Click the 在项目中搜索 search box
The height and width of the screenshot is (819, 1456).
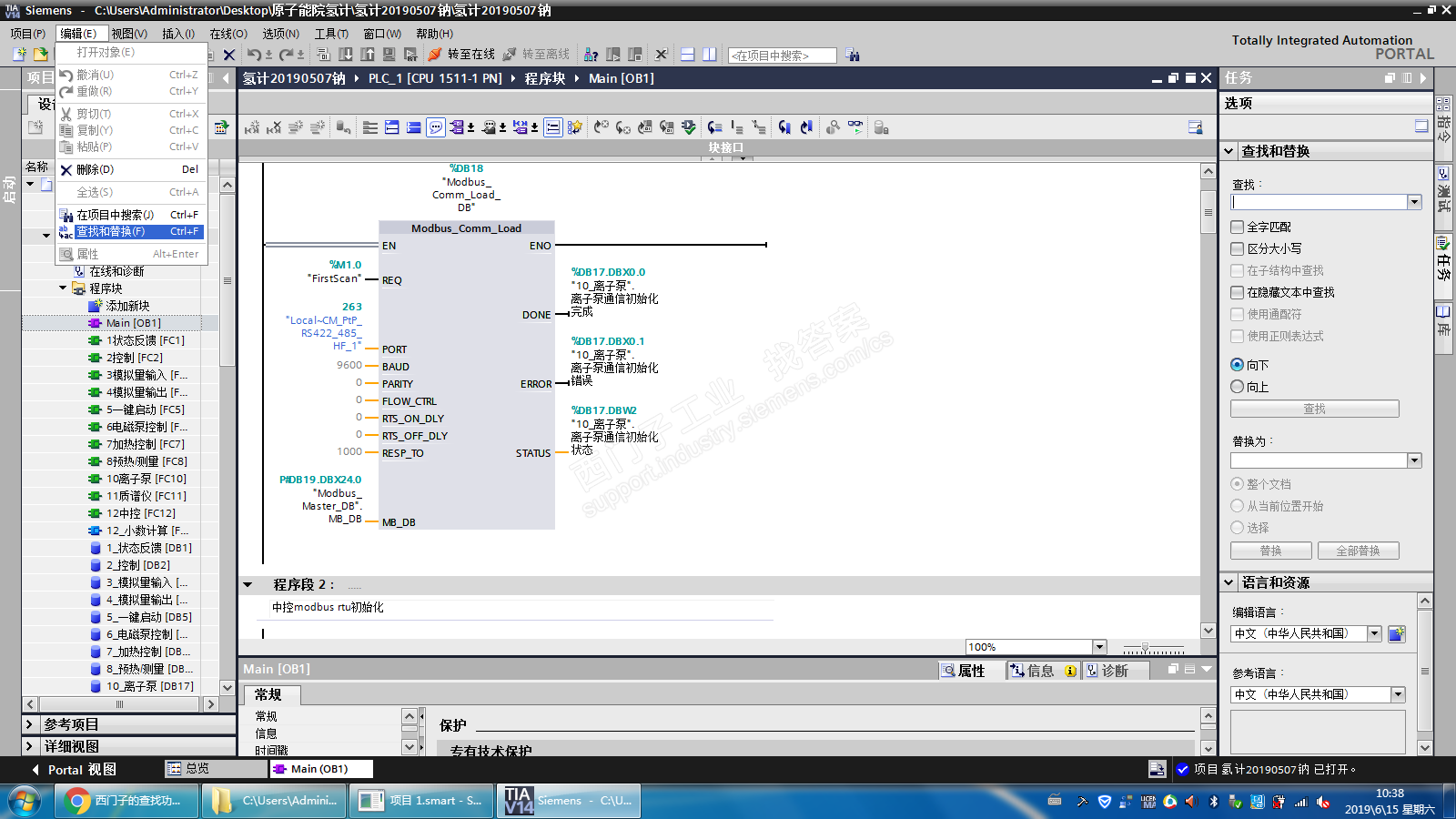click(x=783, y=56)
